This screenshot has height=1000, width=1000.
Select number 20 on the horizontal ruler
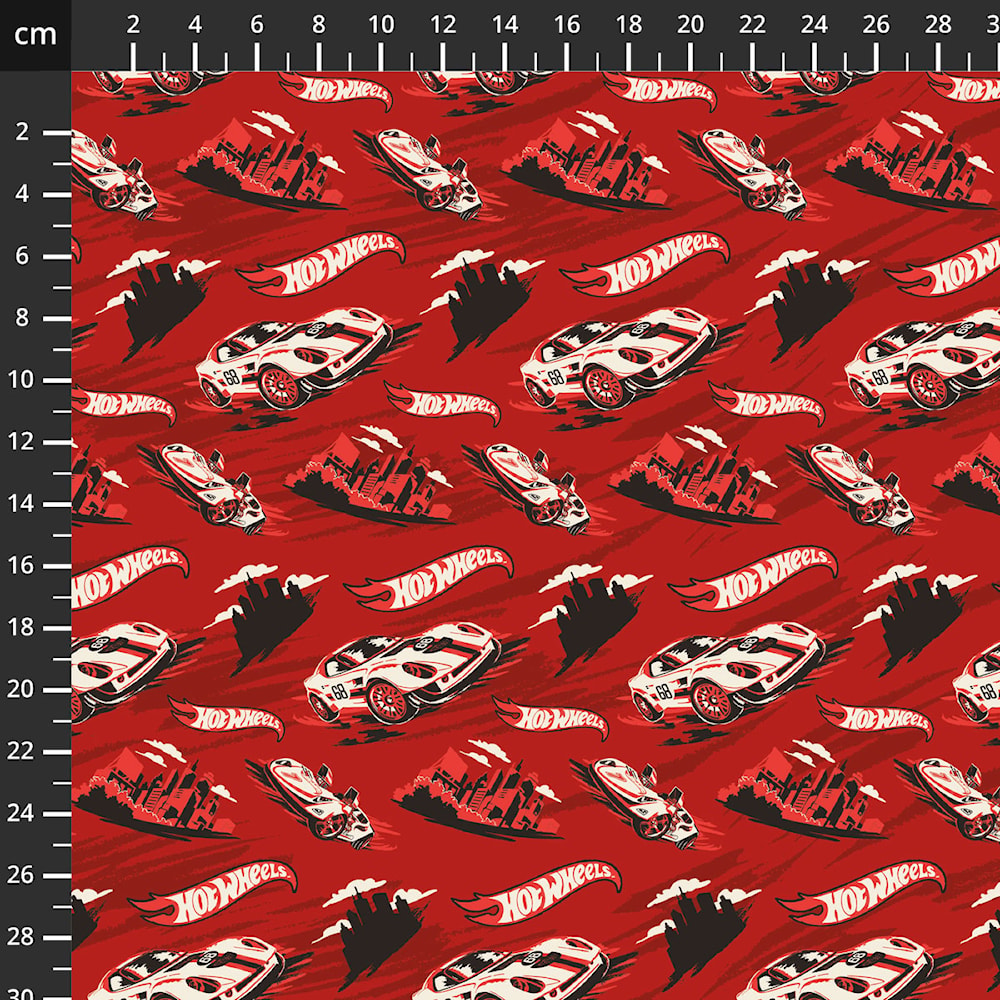coord(690,25)
